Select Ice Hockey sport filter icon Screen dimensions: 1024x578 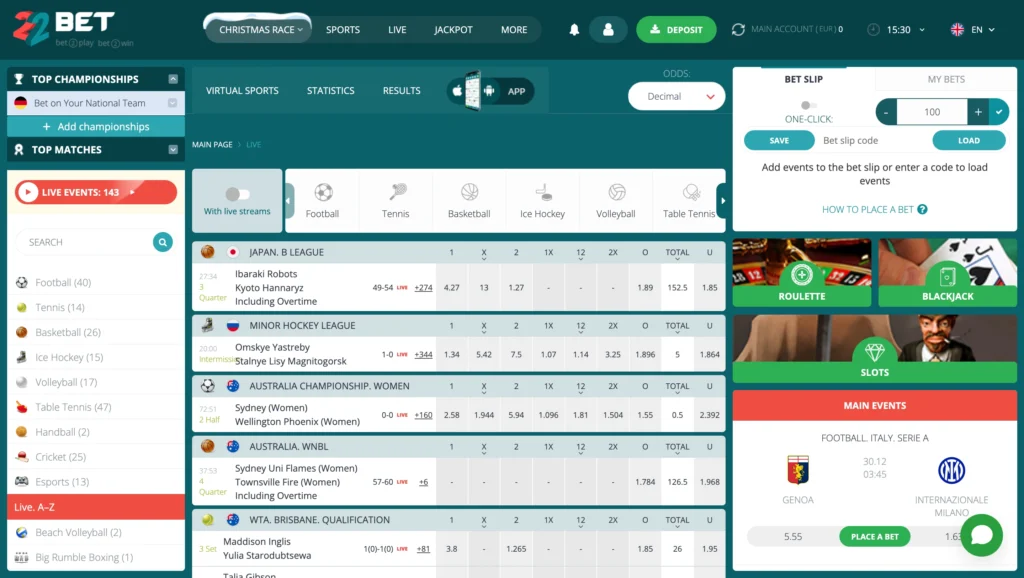point(543,192)
